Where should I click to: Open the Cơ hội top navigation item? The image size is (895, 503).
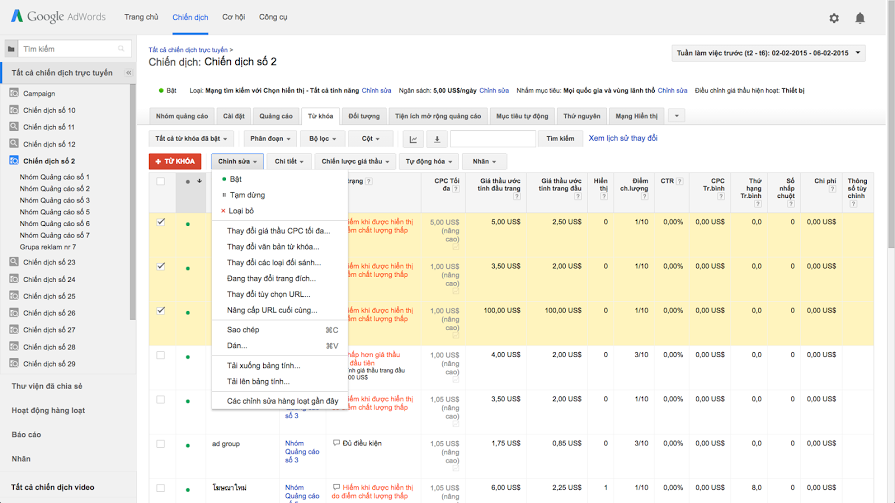tap(233, 17)
